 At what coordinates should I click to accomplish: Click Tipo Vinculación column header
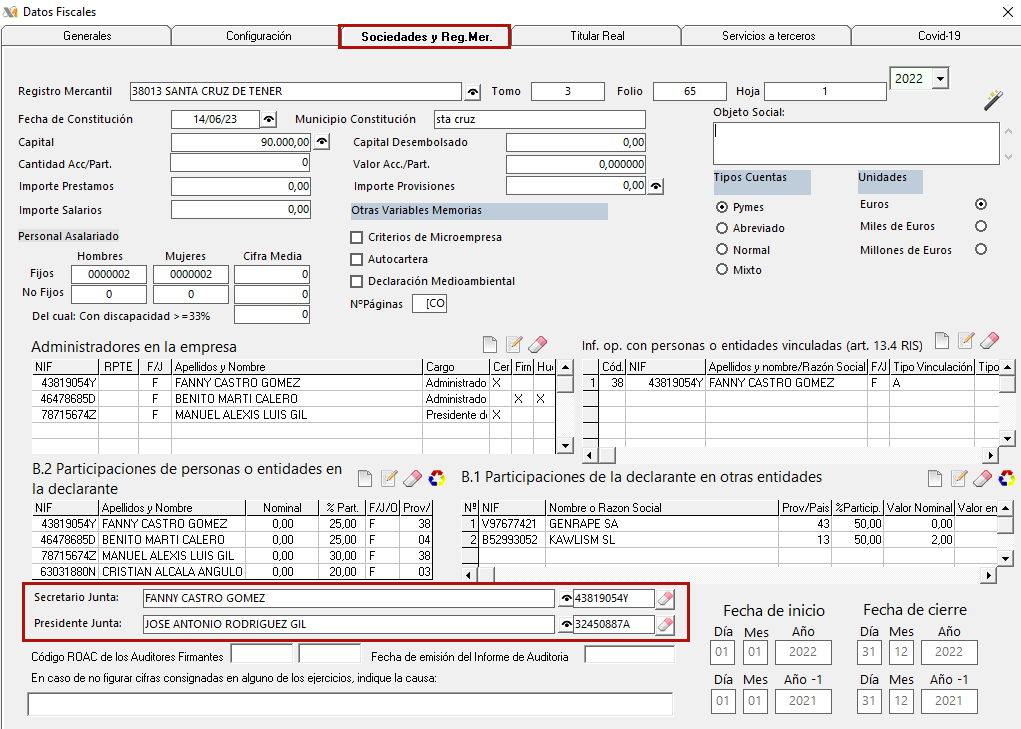(932, 367)
